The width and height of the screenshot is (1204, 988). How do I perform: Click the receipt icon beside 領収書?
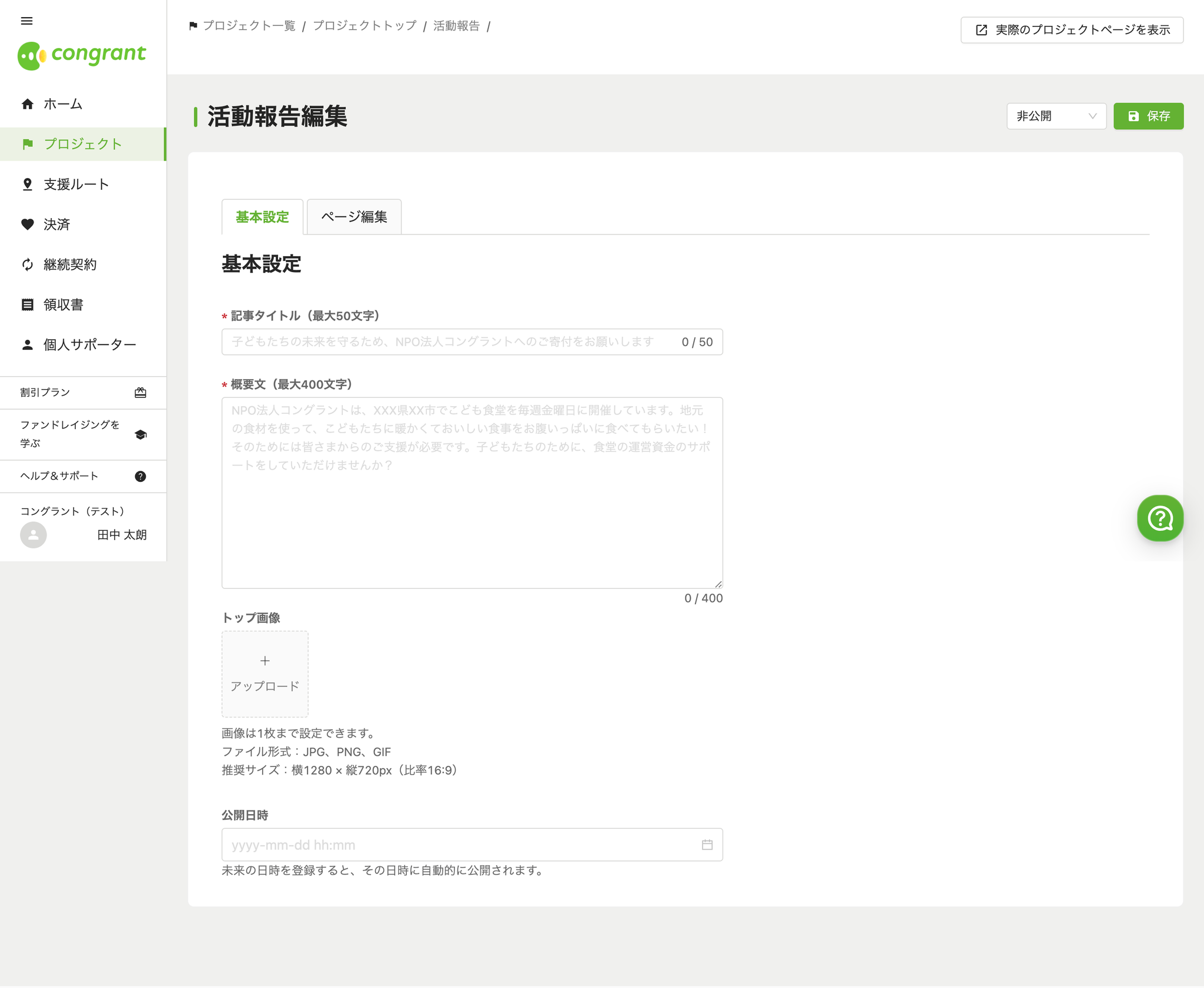[x=27, y=304]
